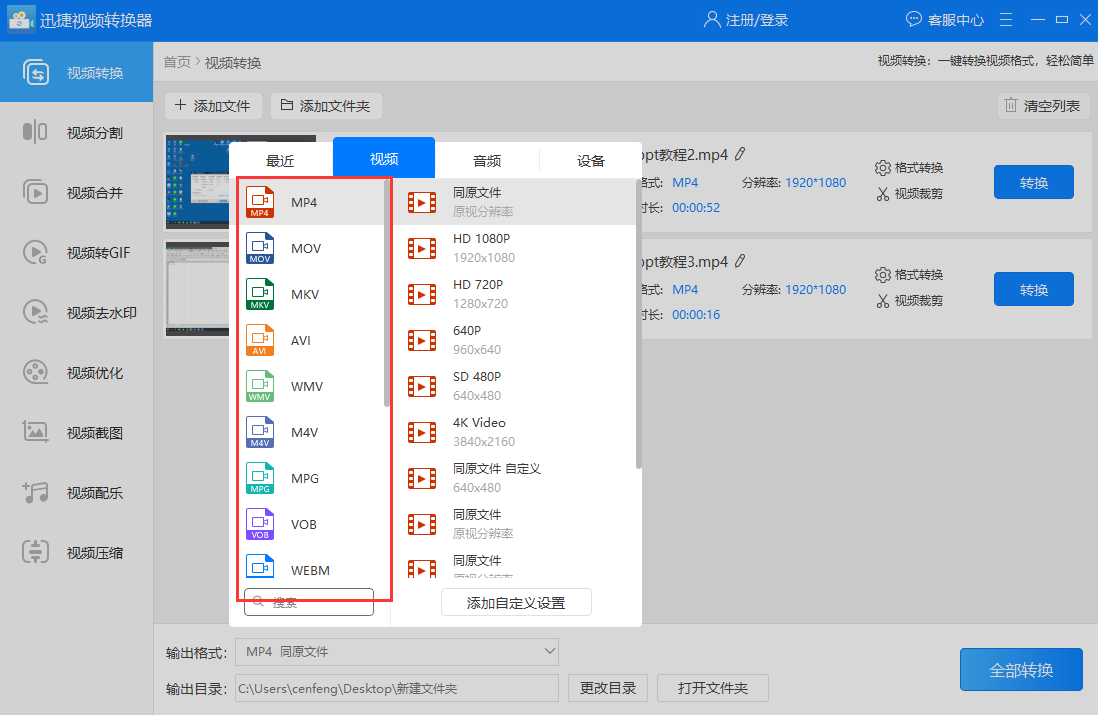Click the 清空列表 button
Screen dimensions: 1098x715
(x=1042, y=106)
